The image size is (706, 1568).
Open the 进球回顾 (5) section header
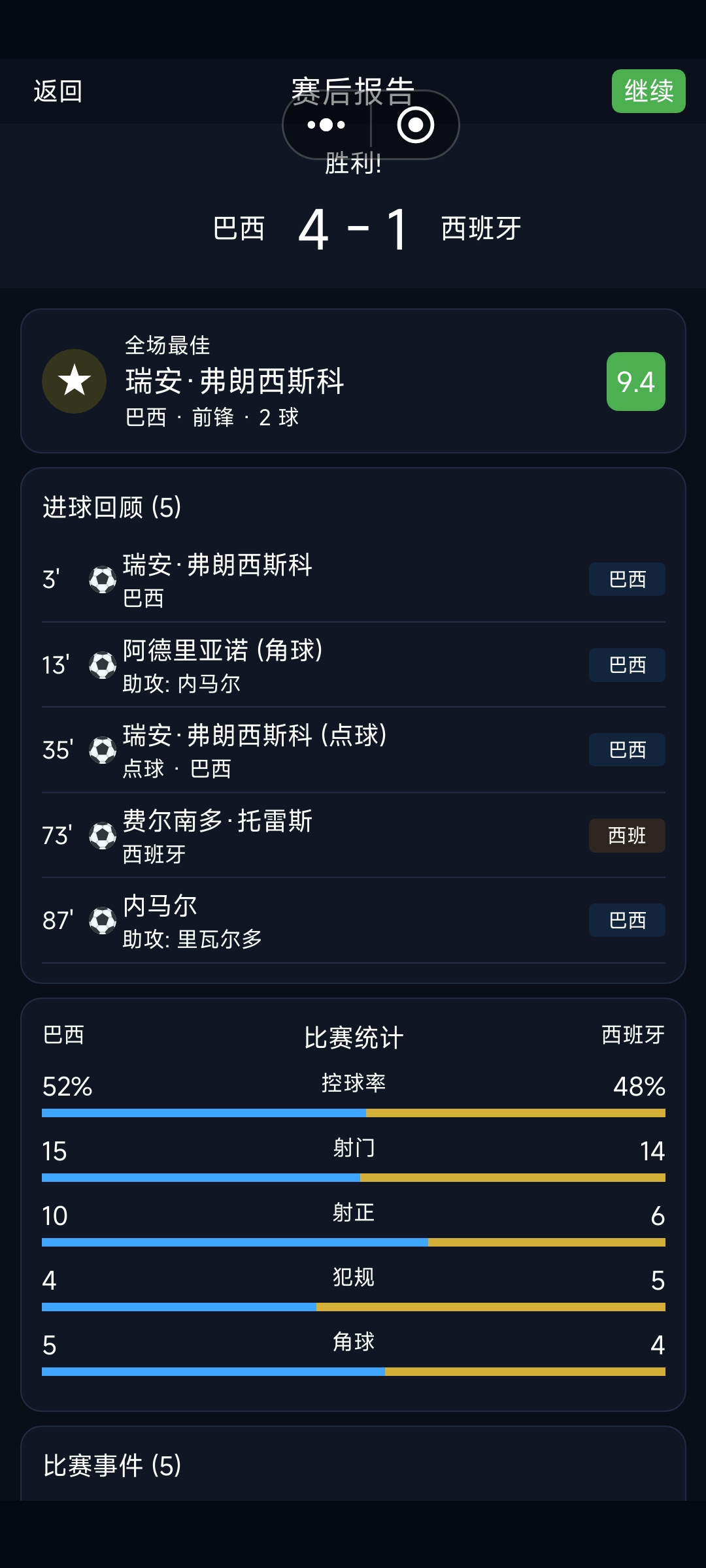point(112,507)
